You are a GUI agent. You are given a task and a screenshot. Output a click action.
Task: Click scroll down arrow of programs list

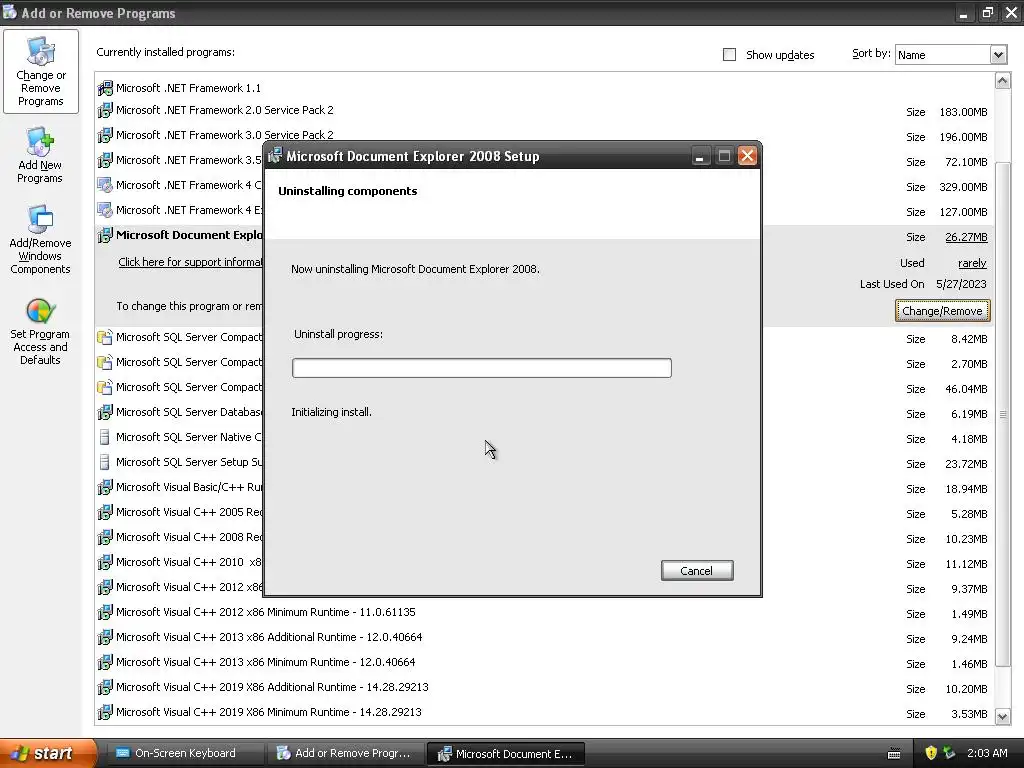(x=1002, y=716)
